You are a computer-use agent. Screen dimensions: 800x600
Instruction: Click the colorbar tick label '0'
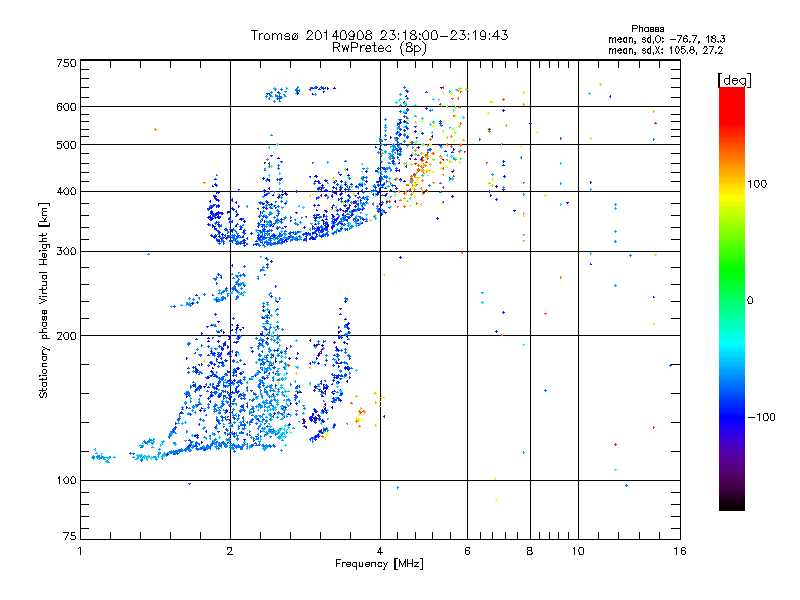tap(750, 301)
